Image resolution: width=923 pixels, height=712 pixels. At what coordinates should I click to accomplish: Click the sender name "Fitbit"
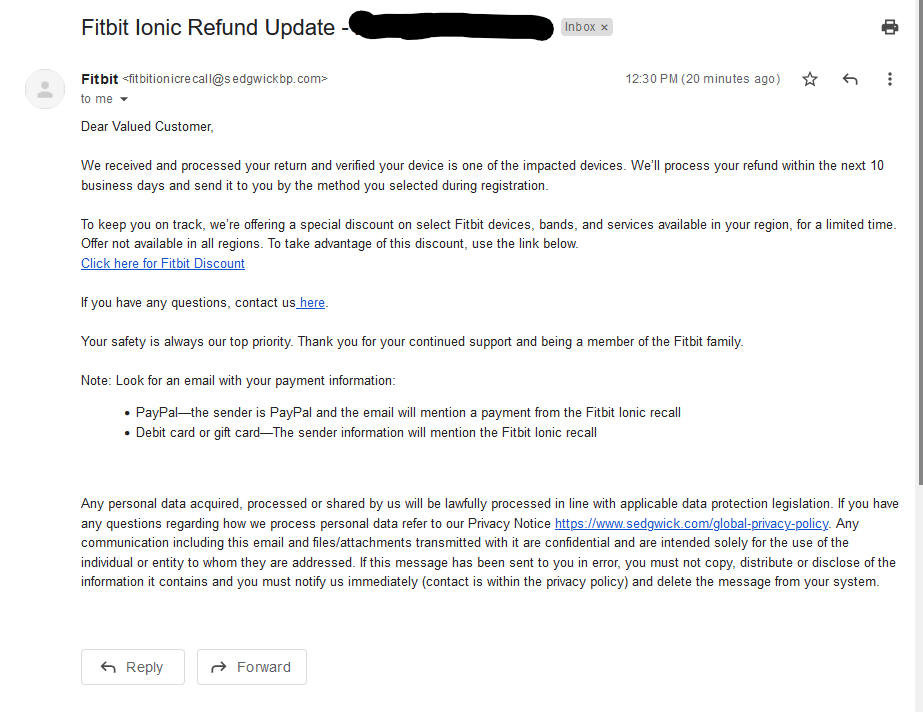pos(99,79)
